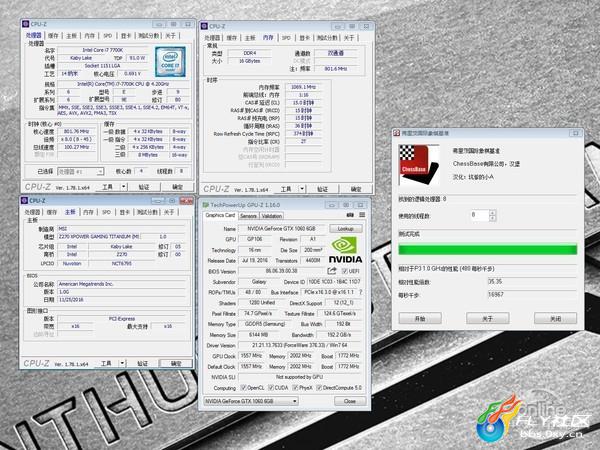Click the Close button in GPU-Z
This screenshot has height=450, width=600.
350,401
